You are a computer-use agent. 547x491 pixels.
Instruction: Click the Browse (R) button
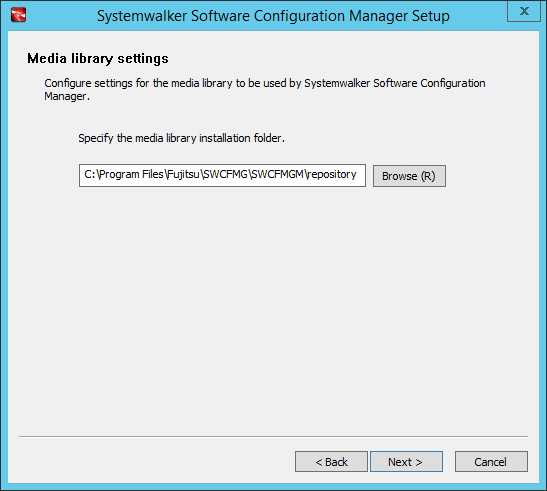coord(409,176)
